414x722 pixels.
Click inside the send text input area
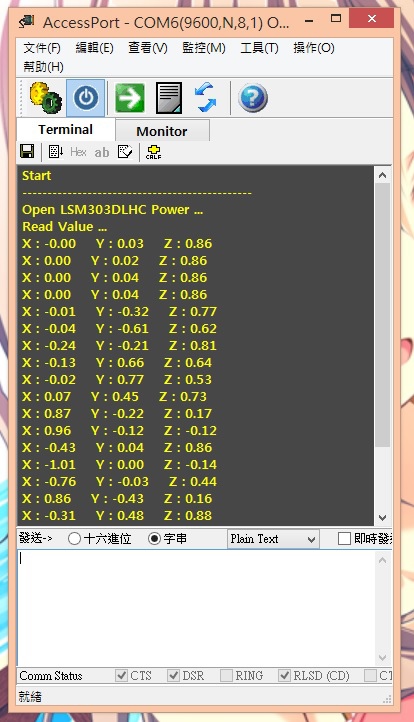pyautogui.click(x=196, y=608)
